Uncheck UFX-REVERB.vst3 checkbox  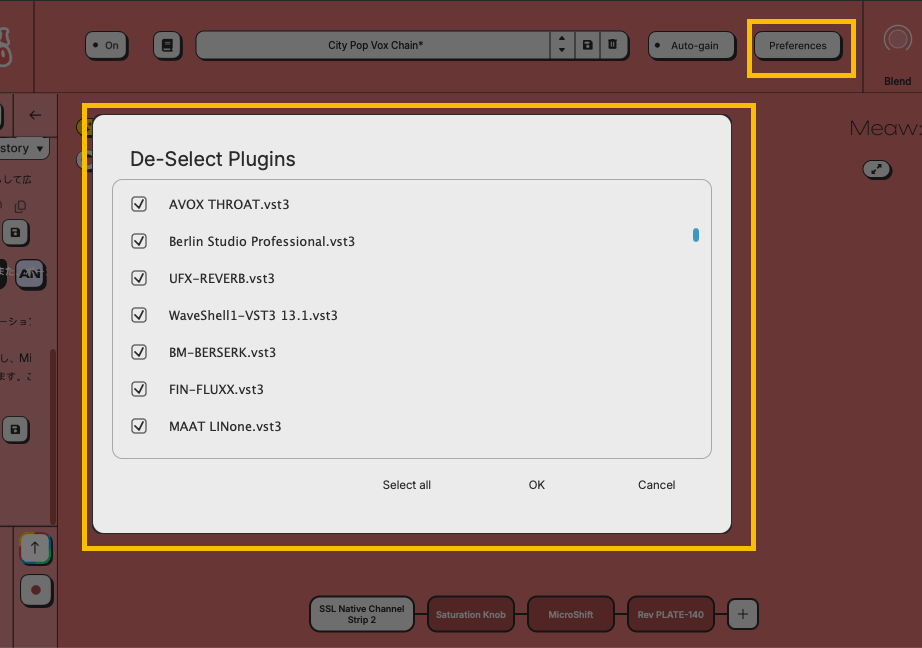click(139, 278)
